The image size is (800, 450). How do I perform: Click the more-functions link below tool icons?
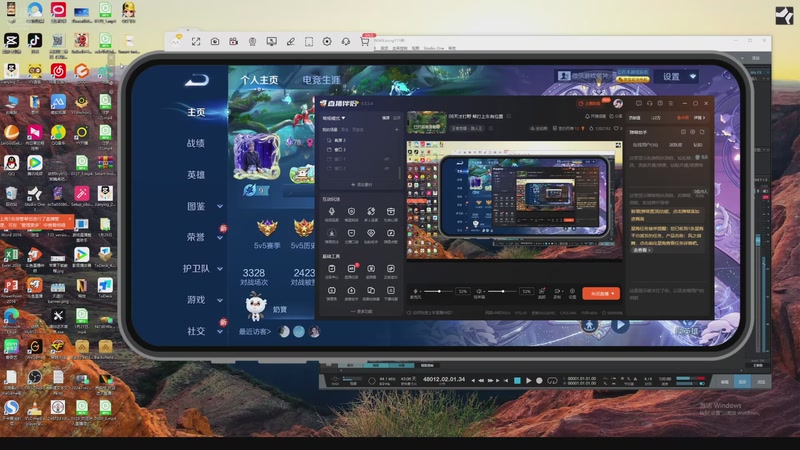[362, 311]
